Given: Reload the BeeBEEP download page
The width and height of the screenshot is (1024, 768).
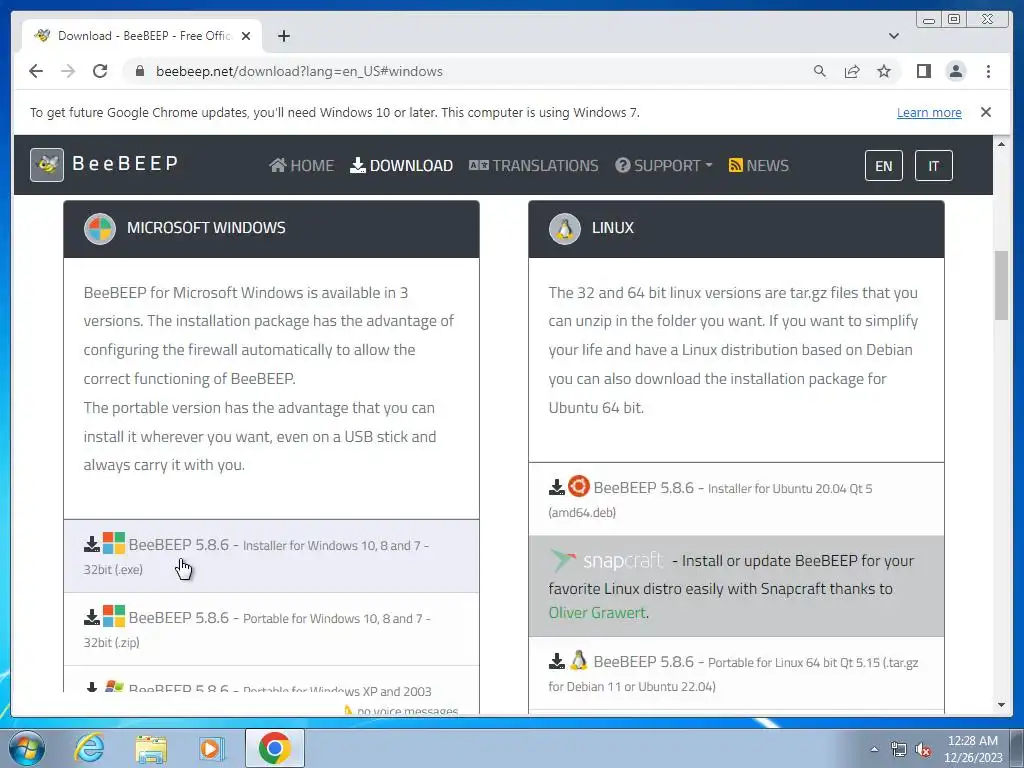Looking at the screenshot, I should click(x=100, y=71).
